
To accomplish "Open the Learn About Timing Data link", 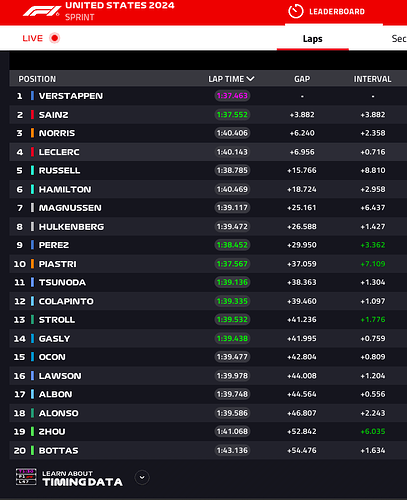I will 82,478.
